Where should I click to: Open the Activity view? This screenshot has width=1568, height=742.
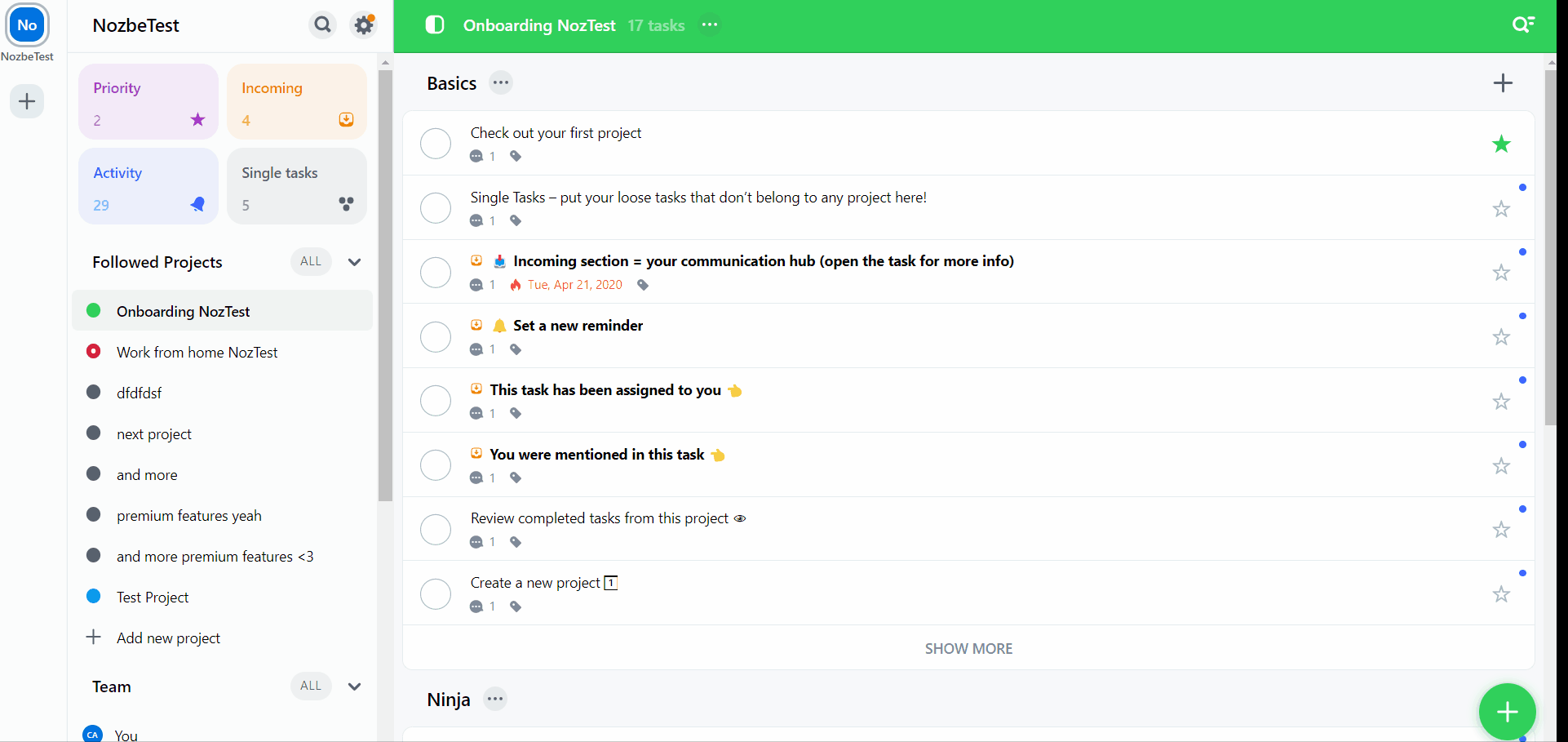pyautogui.click(x=148, y=186)
